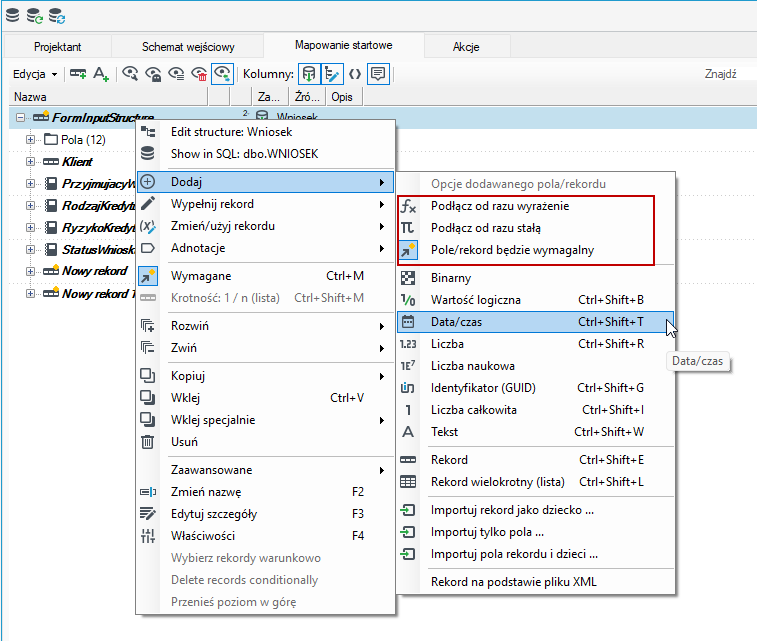Choose Edit structure: Wniosek

coord(266,132)
